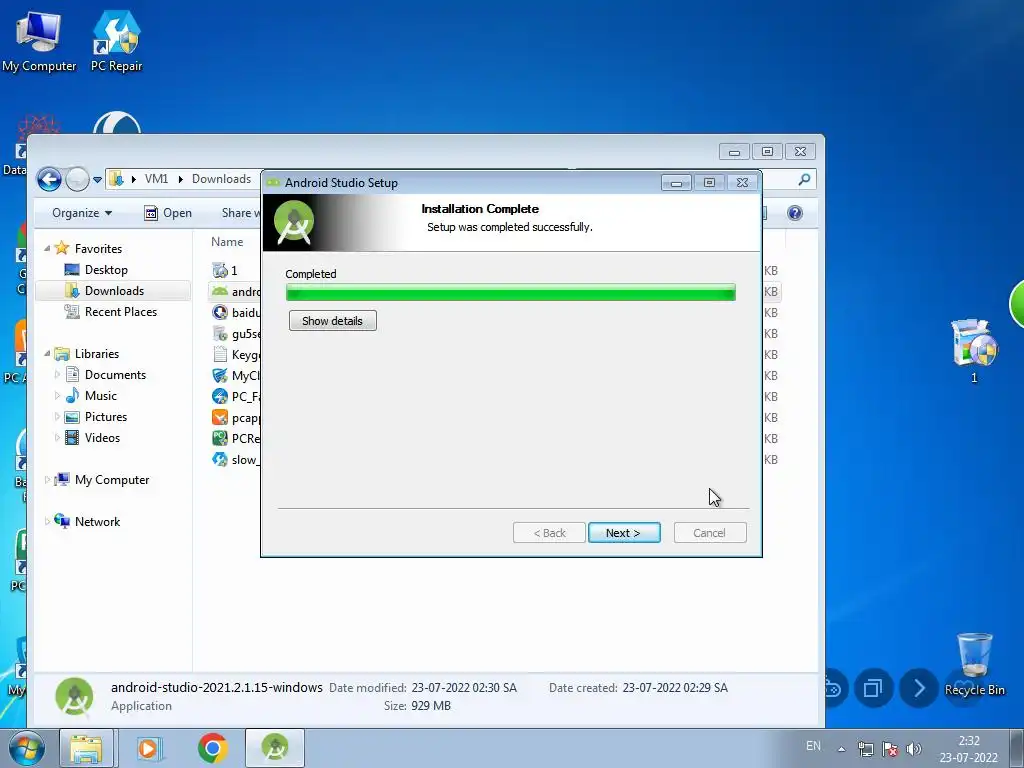Viewport: 1024px width, 768px height.
Task: Click Downloads in address breadcrumb
Action: coord(221,179)
